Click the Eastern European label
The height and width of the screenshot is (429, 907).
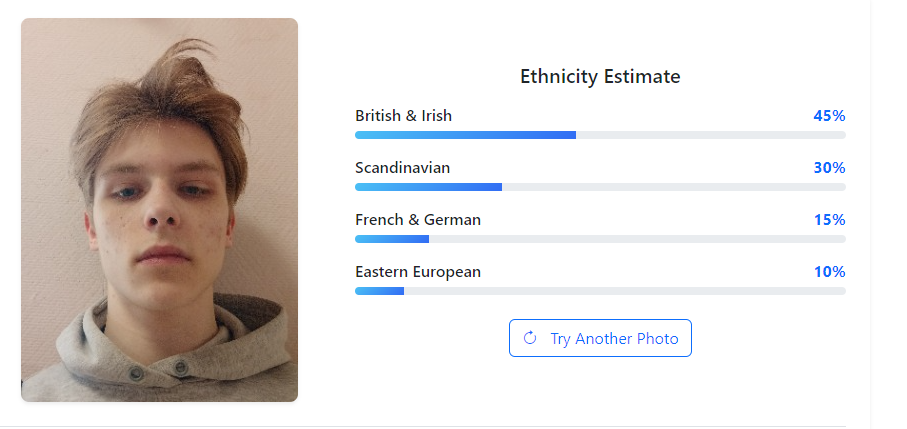[x=418, y=272]
